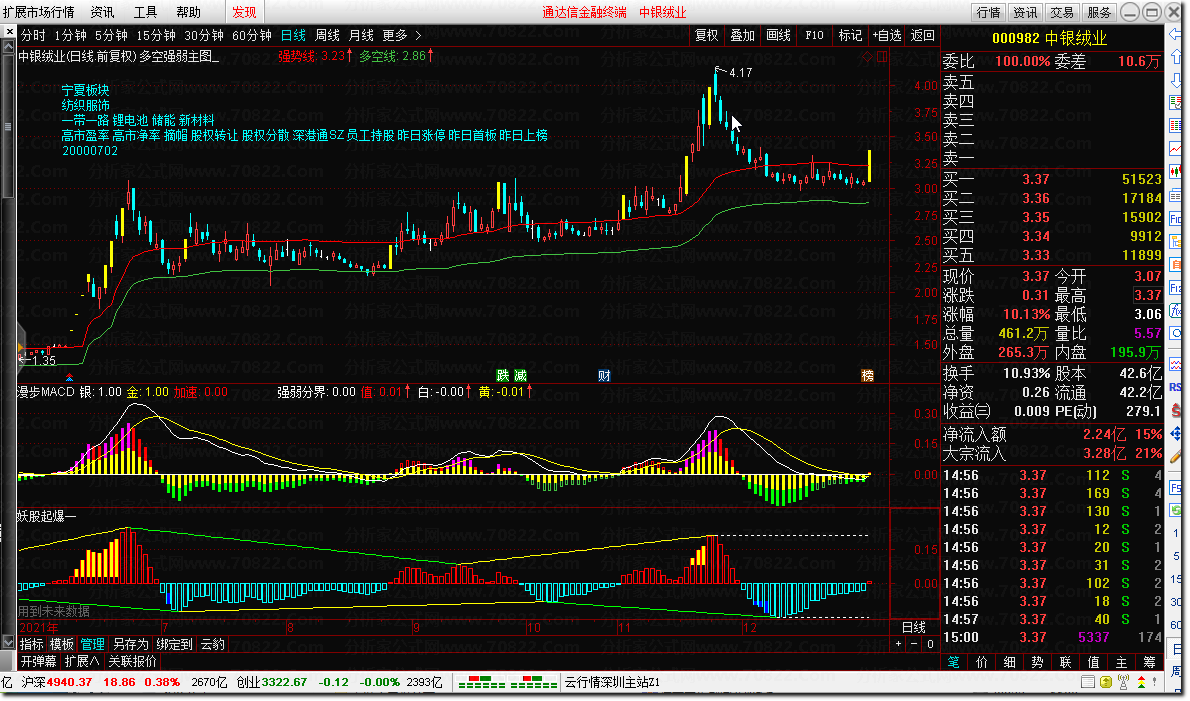1190x701 pixels.
Task: Select the 势 tab in the bottom-right panel
Action: tap(1037, 662)
